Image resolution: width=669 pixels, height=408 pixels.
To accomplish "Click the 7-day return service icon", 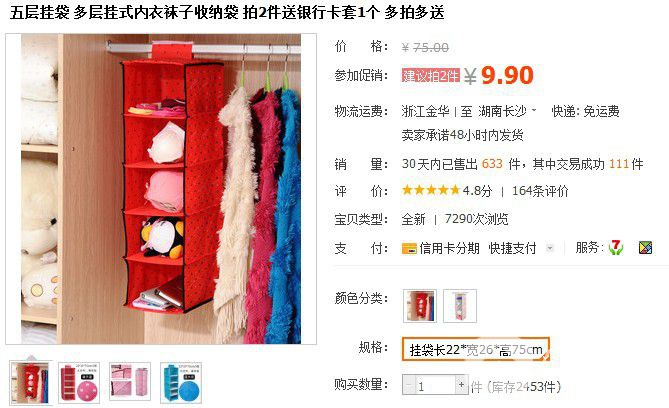I will 615,248.
